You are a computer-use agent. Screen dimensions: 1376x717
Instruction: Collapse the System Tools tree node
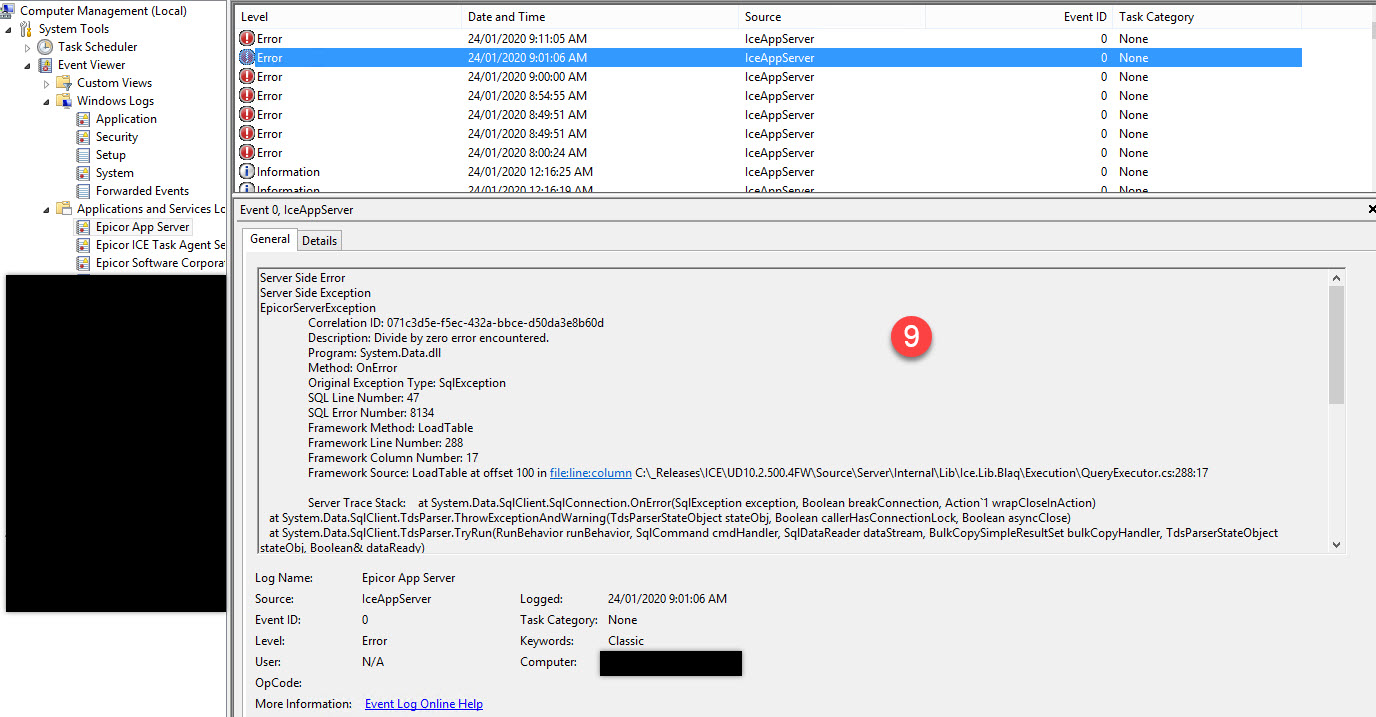[x=9, y=29]
